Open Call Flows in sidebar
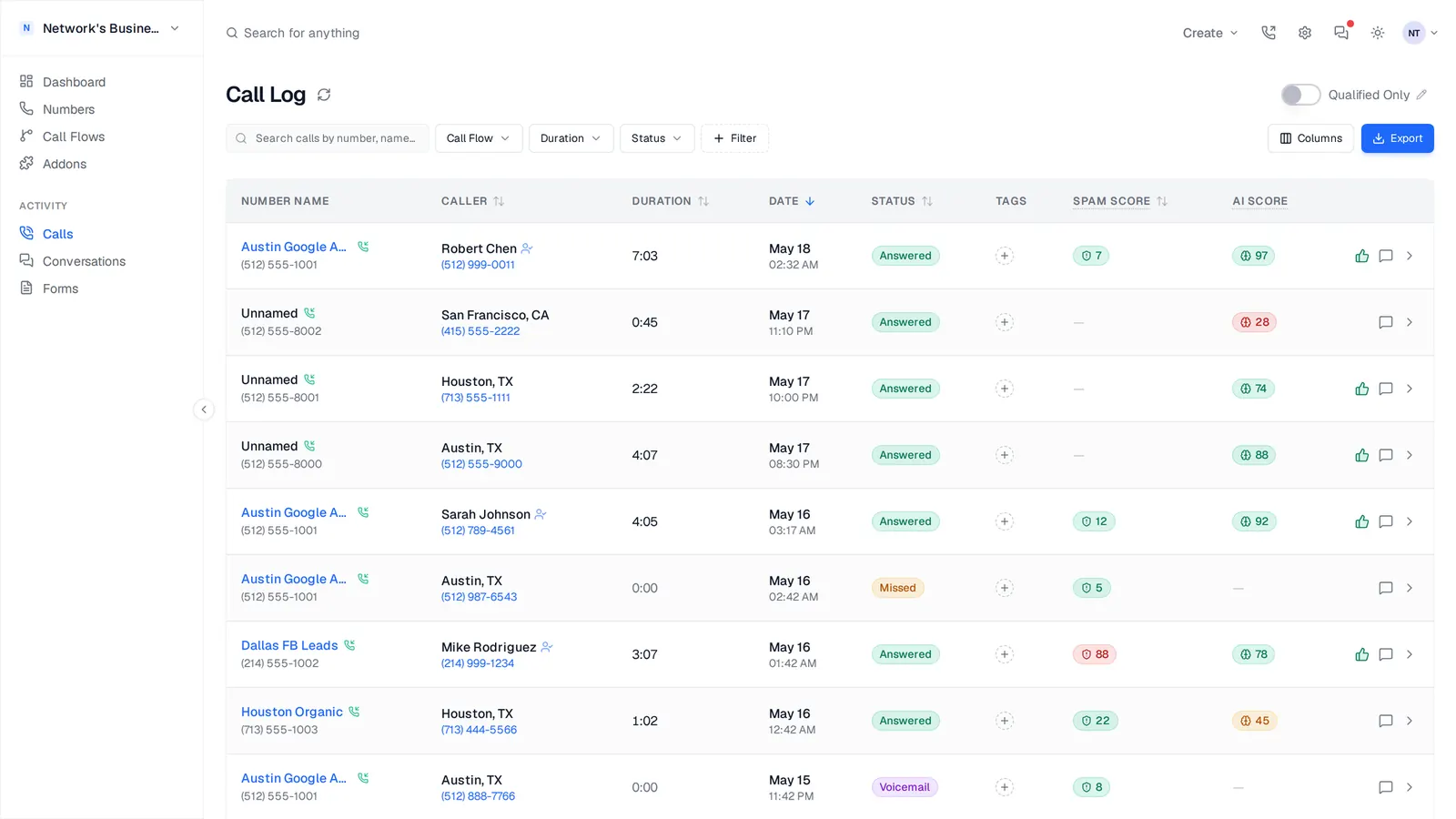This screenshot has width=1456, height=819. (74, 136)
